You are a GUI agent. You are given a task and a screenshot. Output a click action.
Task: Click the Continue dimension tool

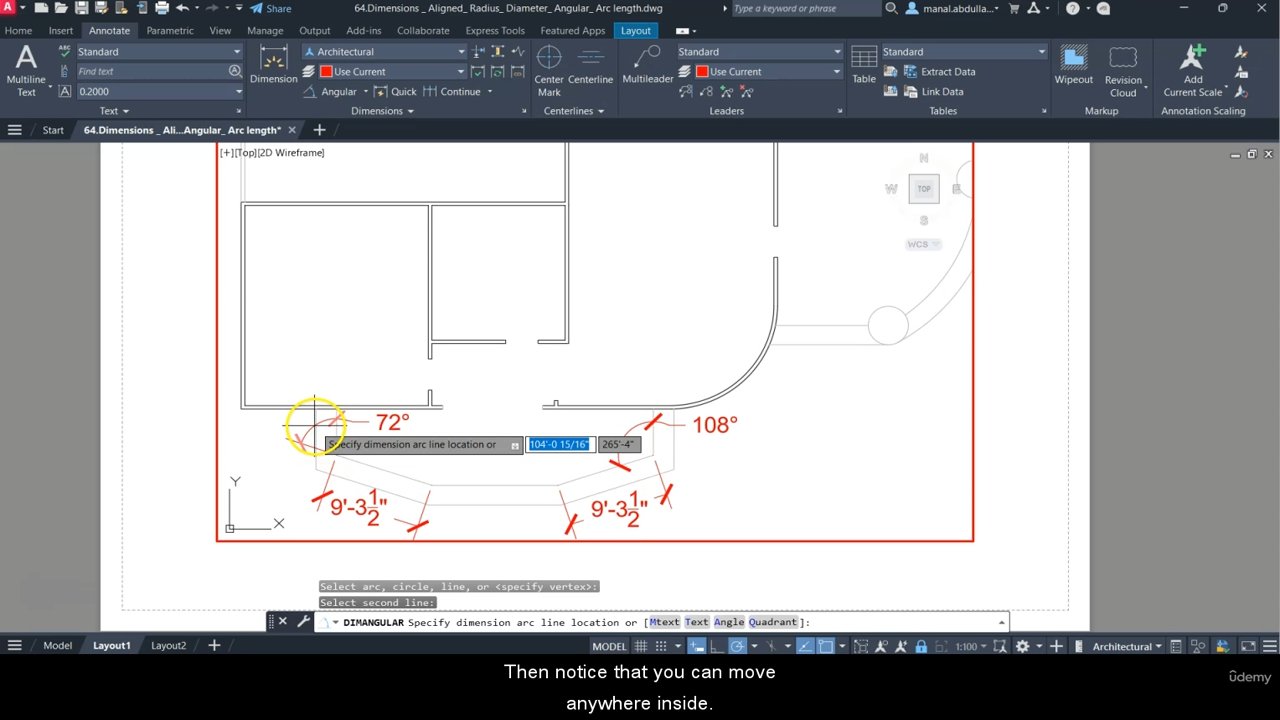pyautogui.click(x=452, y=91)
